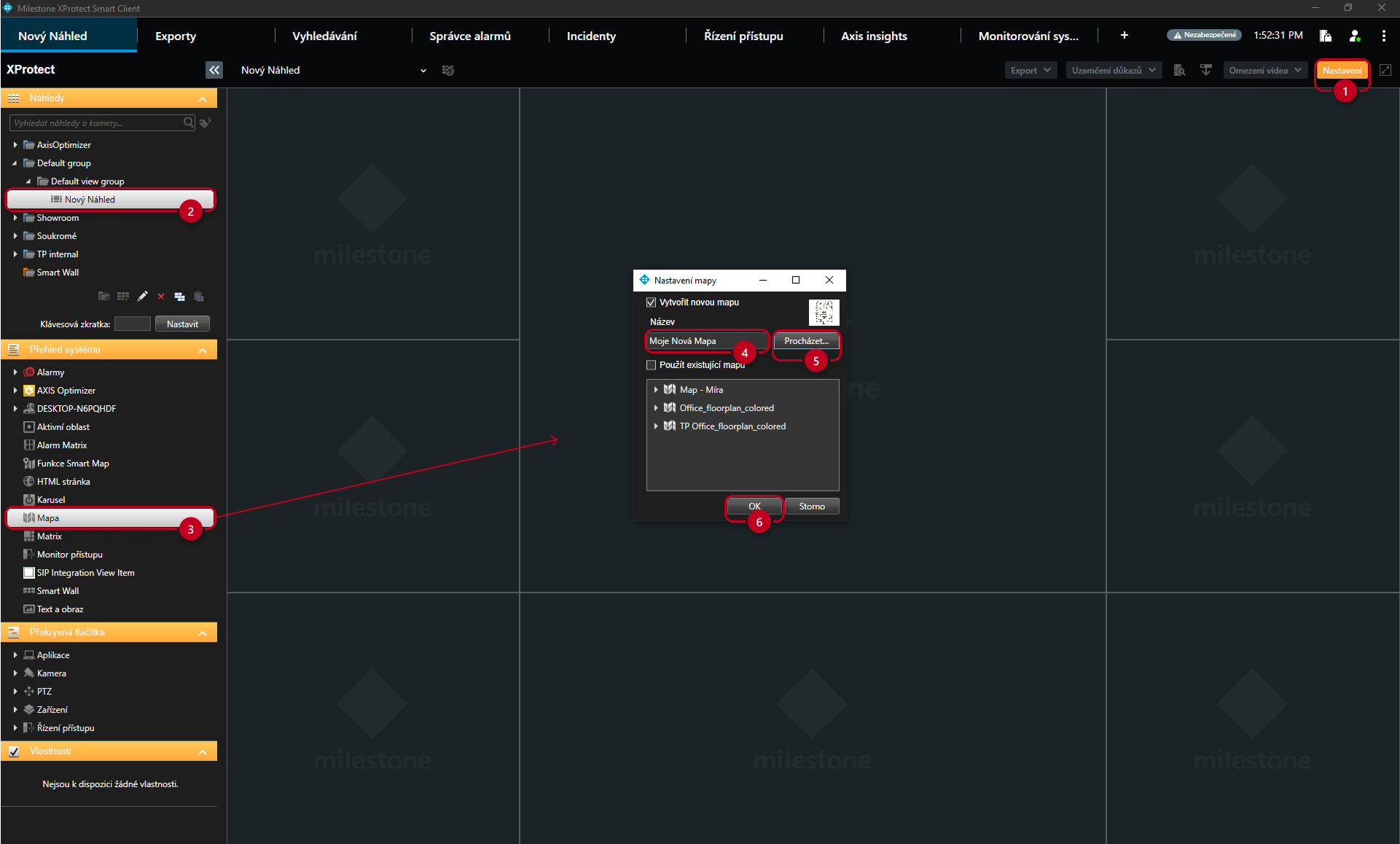Viewport: 1400px width, 844px height.
Task: Click the magnifier in views search box
Action: coord(188,122)
